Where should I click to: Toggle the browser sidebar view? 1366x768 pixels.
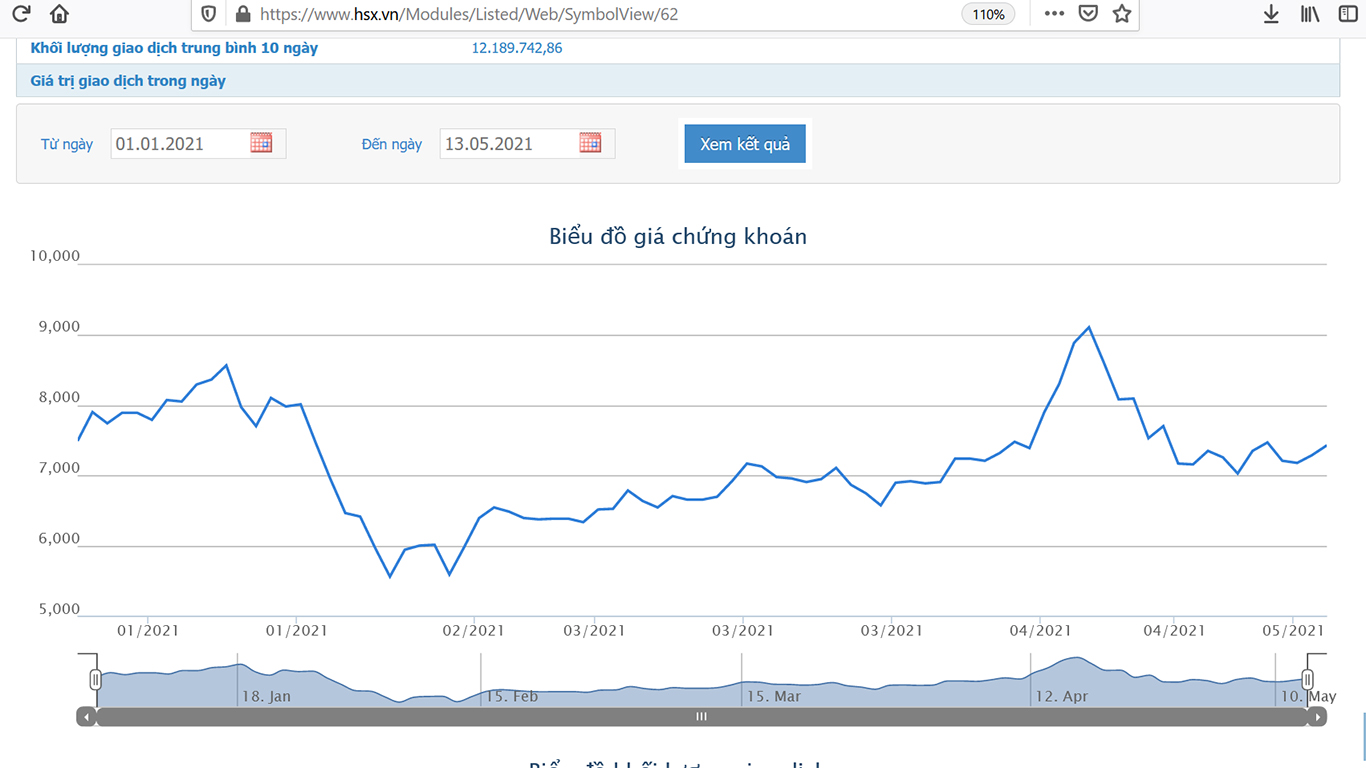point(1347,14)
